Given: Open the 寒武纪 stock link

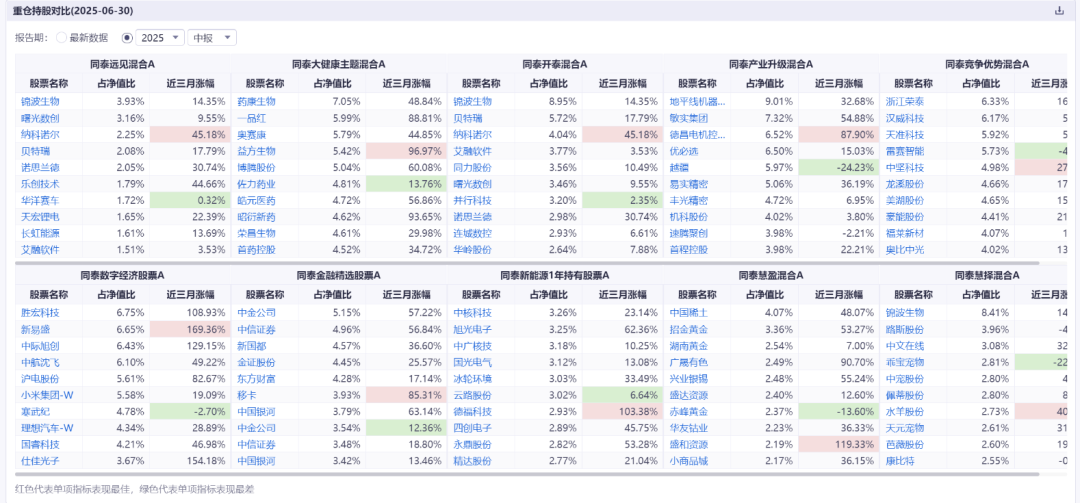Looking at the screenshot, I should (35, 412).
